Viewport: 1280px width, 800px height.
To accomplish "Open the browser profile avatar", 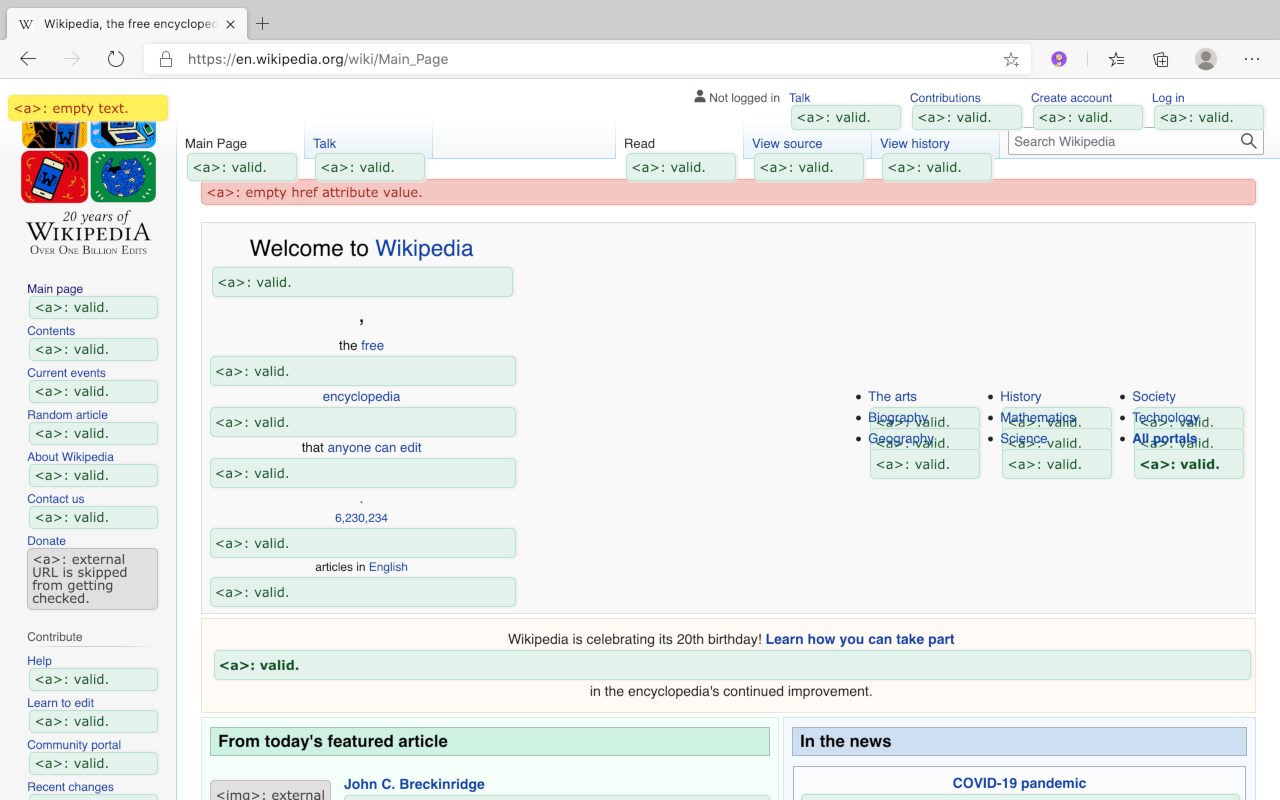I will tap(1206, 59).
